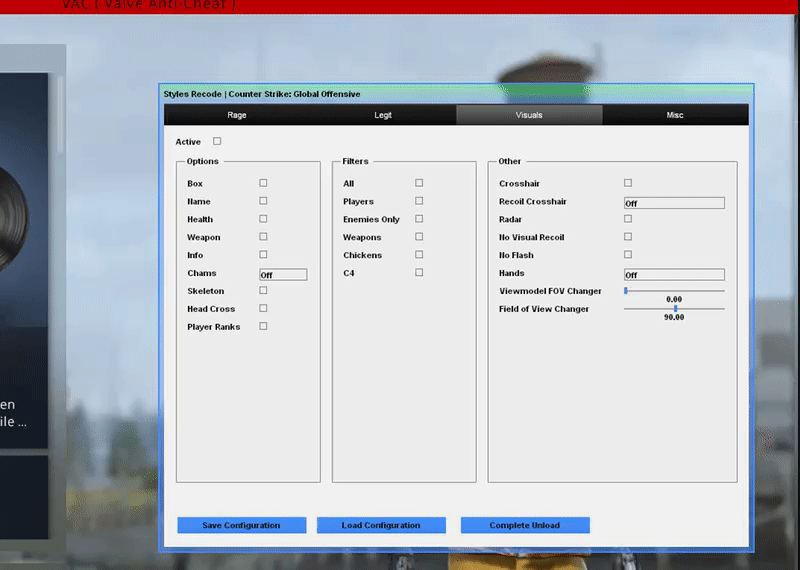This screenshot has height=570, width=800.
Task: Check the Weapons filter checkbox
Action: pyautogui.click(x=419, y=236)
